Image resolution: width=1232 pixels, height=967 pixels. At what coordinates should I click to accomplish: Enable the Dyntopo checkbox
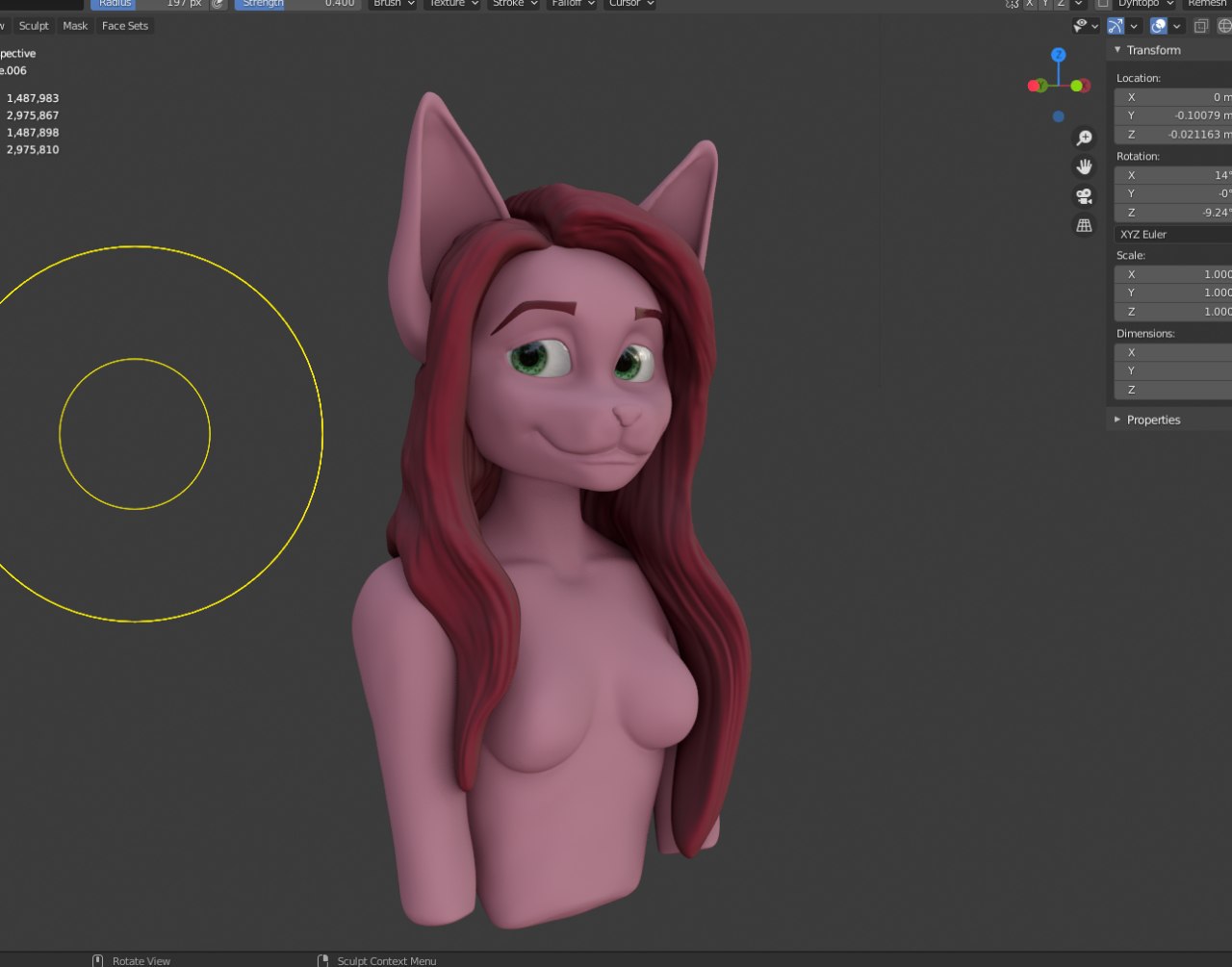point(1103,4)
